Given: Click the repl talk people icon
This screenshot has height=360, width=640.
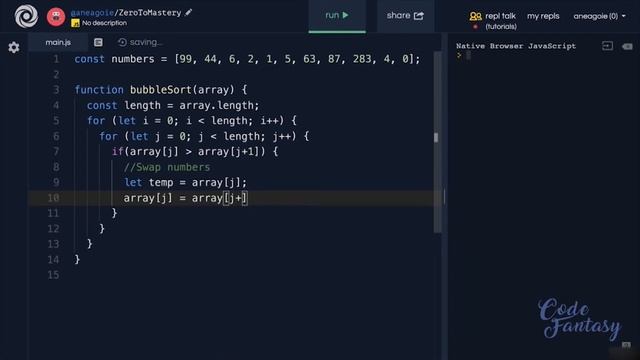Looking at the screenshot, I should click(x=476, y=16).
